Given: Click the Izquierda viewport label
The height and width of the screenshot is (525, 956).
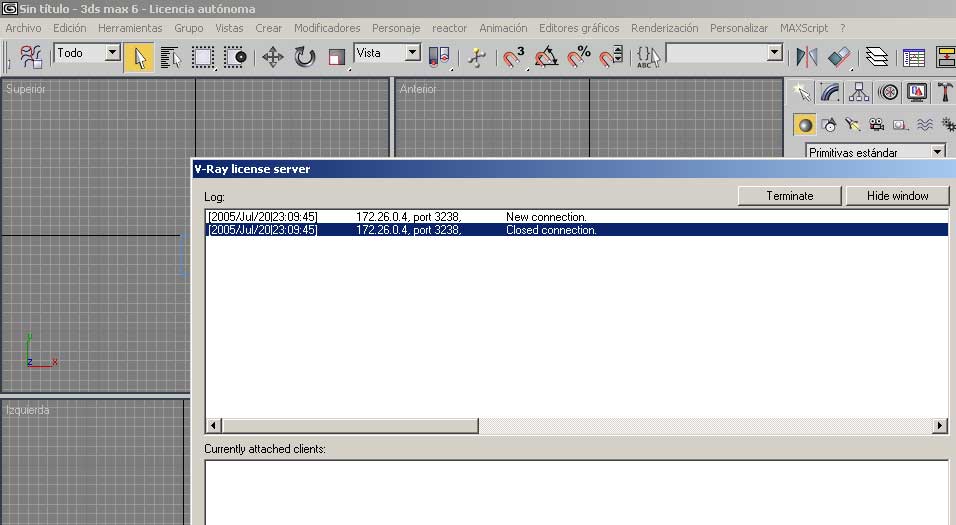Looking at the screenshot, I should tap(27, 410).
